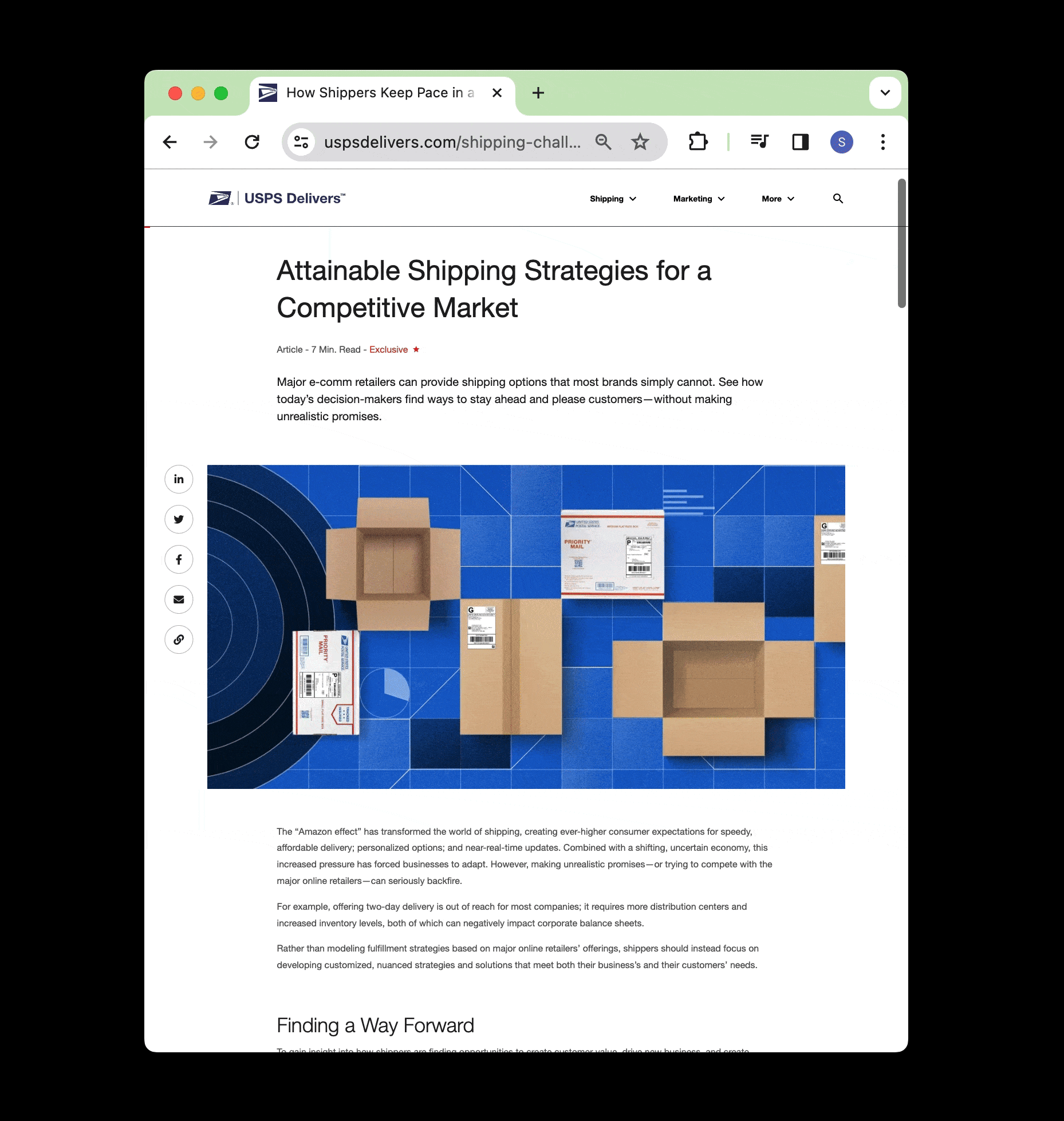
Task: View site information icon in address bar
Action: coord(301,142)
